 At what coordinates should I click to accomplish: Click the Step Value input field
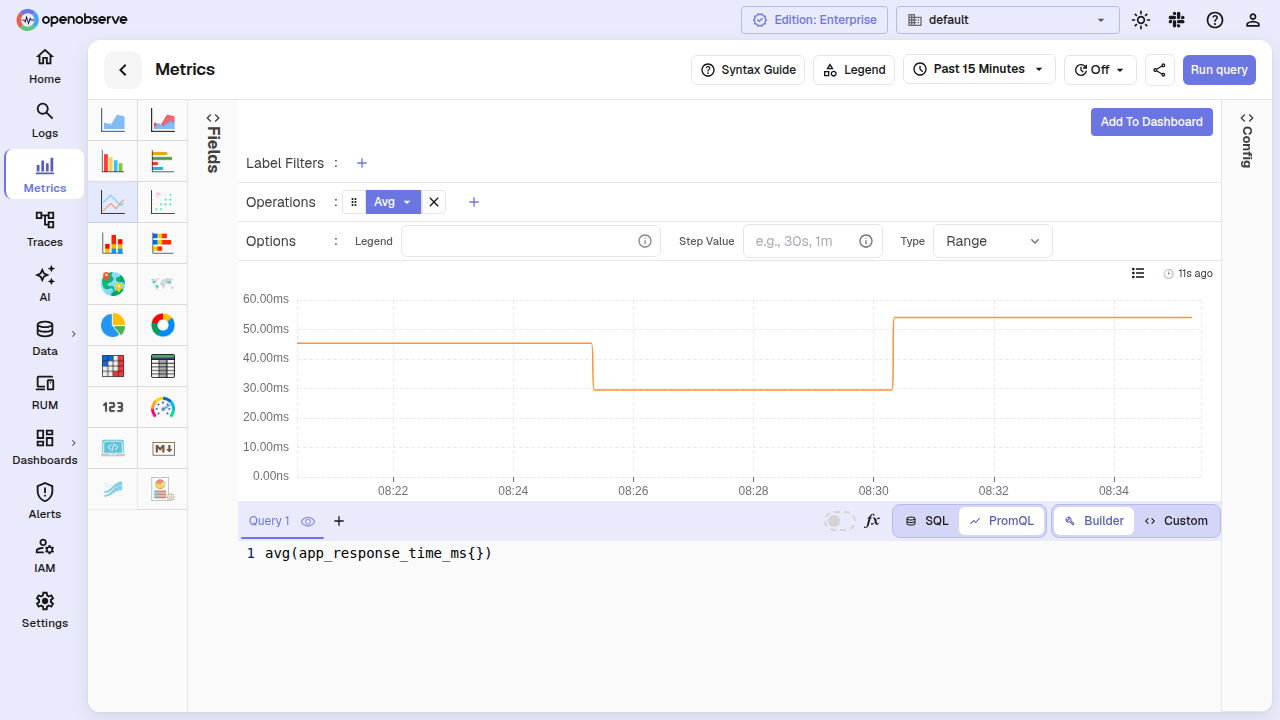[x=801, y=241]
